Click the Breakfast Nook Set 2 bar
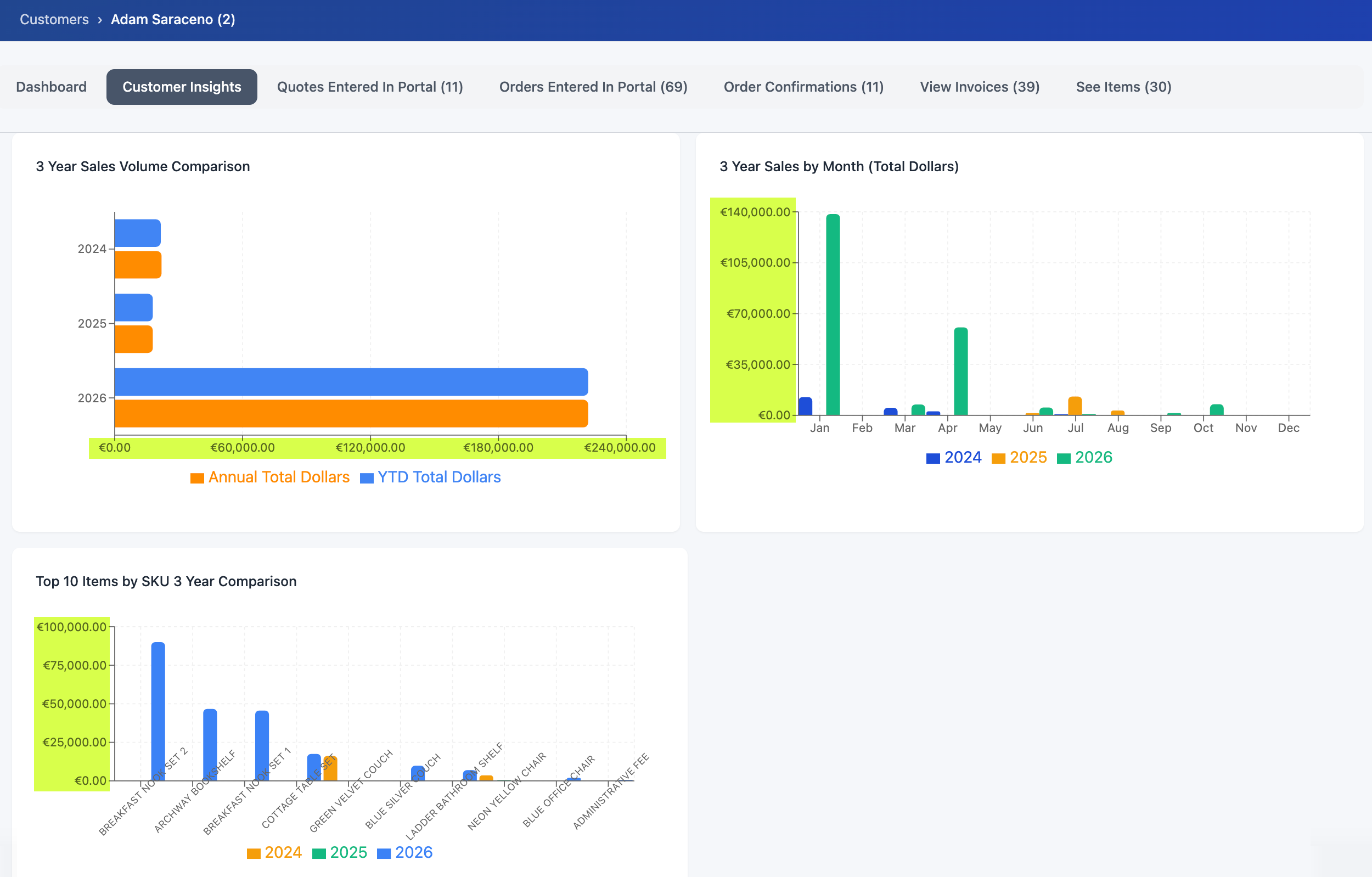The height and width of the screenshot is (877, 1372). (x=158, y=711)
